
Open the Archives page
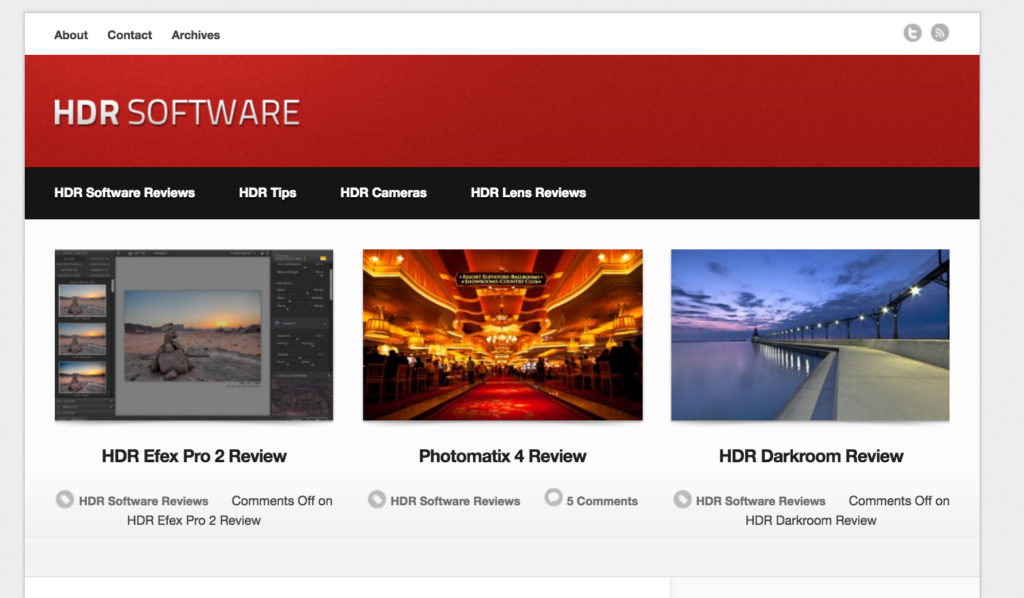pos(196,35)
